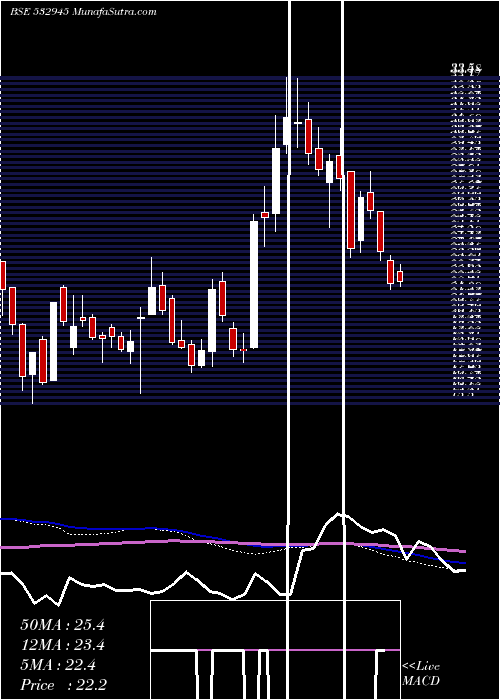The image size is (500, 700).
Task: Select the 50MA : 25.4 readout
Action: (62, 625)
